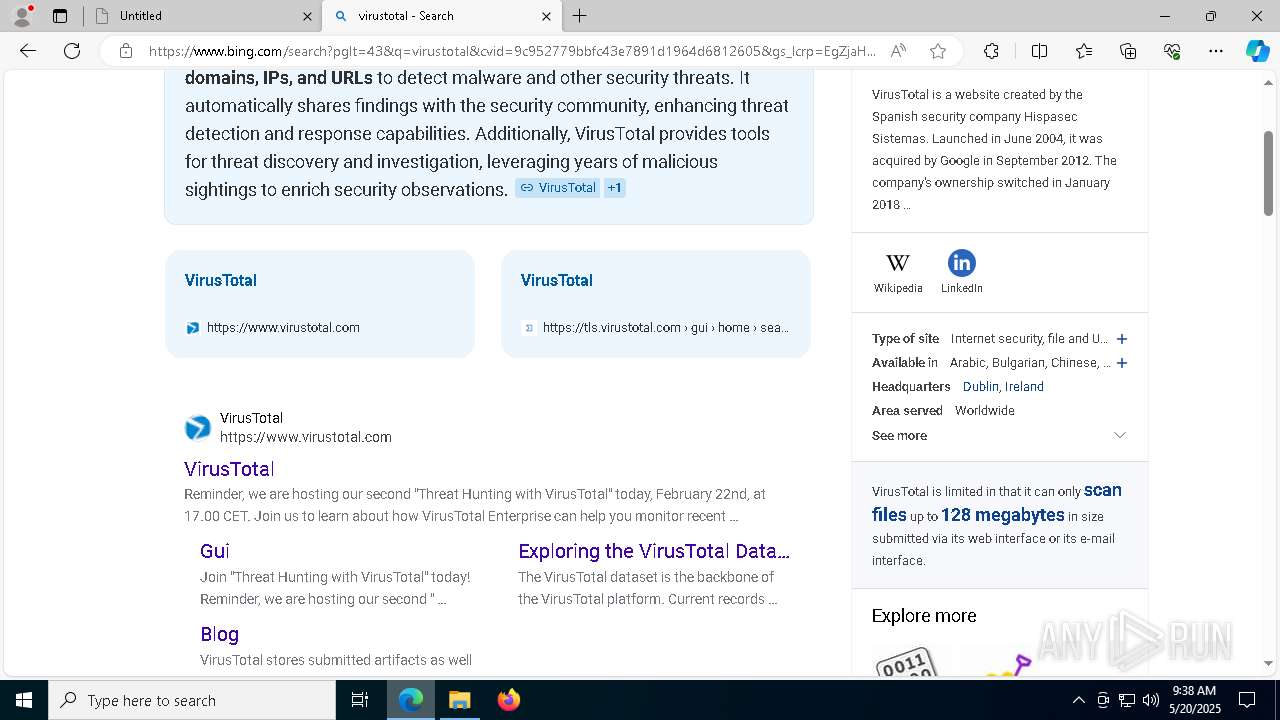Open the Blog sublink

pyautogui.click(x=219, y=634)
